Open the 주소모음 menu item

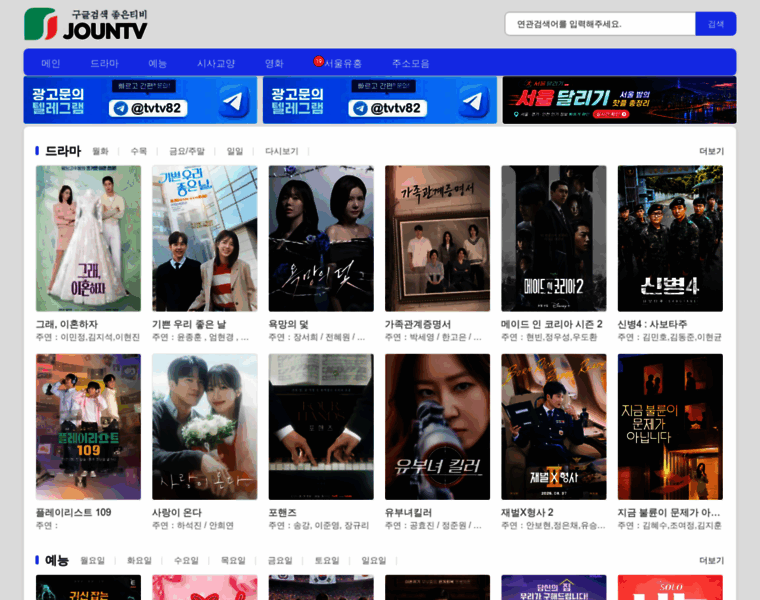point(411,63)
